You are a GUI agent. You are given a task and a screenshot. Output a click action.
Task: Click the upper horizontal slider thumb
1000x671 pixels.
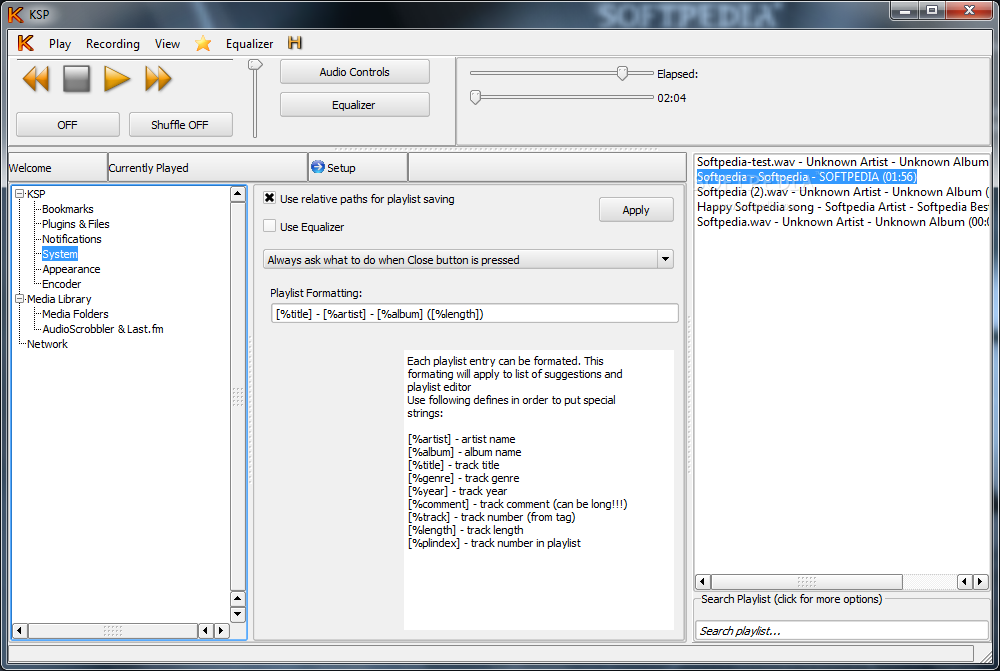(x=622, y=73)
